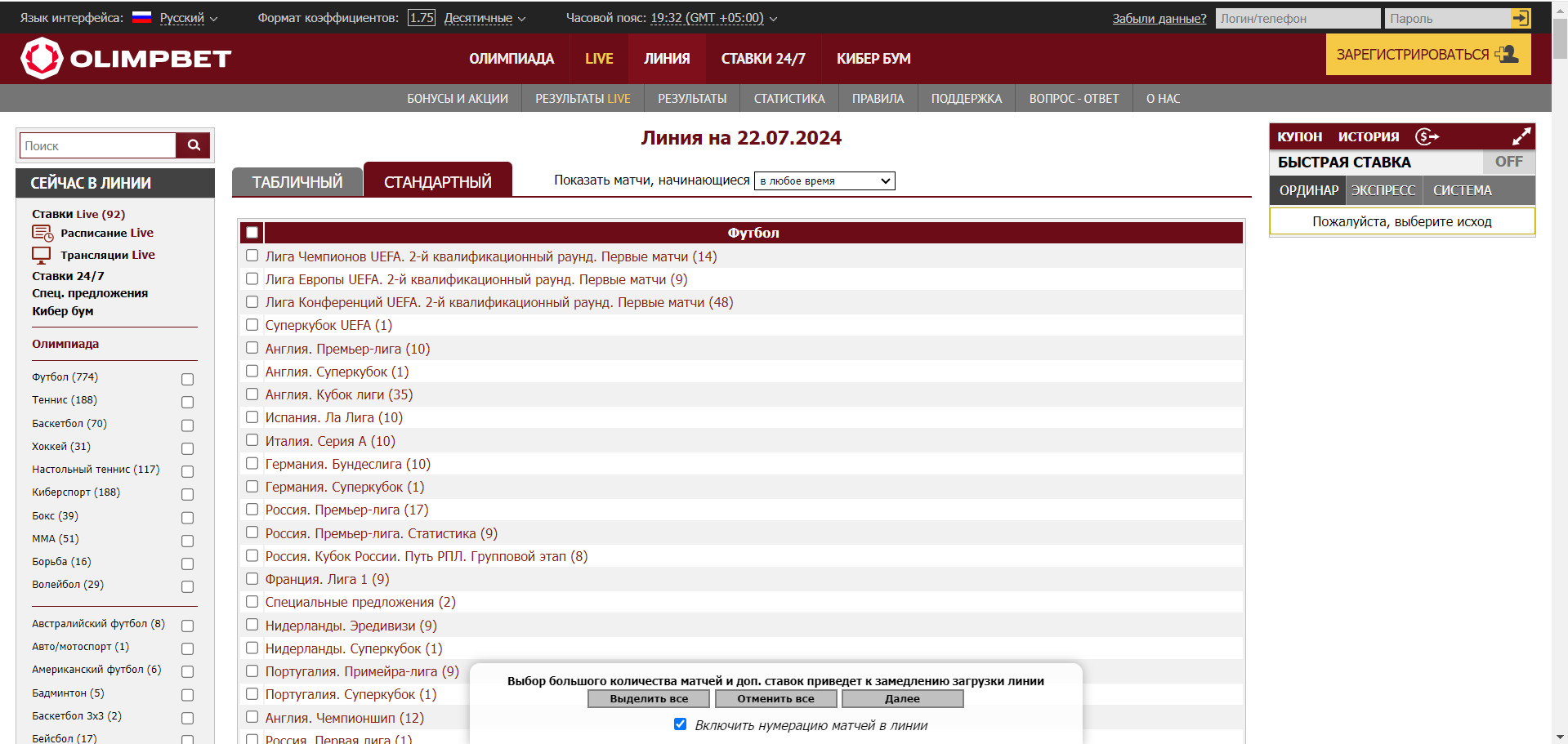Open Суперкубок UEFA (1) league

[328, 325]
